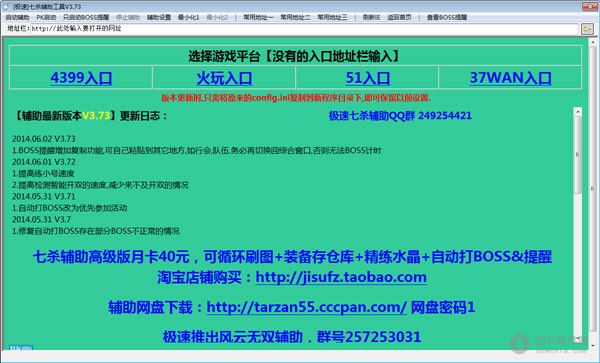Click 最小化1 menu item
The width and height of the screenshot is (600, 363).
[x=189, y=17]
